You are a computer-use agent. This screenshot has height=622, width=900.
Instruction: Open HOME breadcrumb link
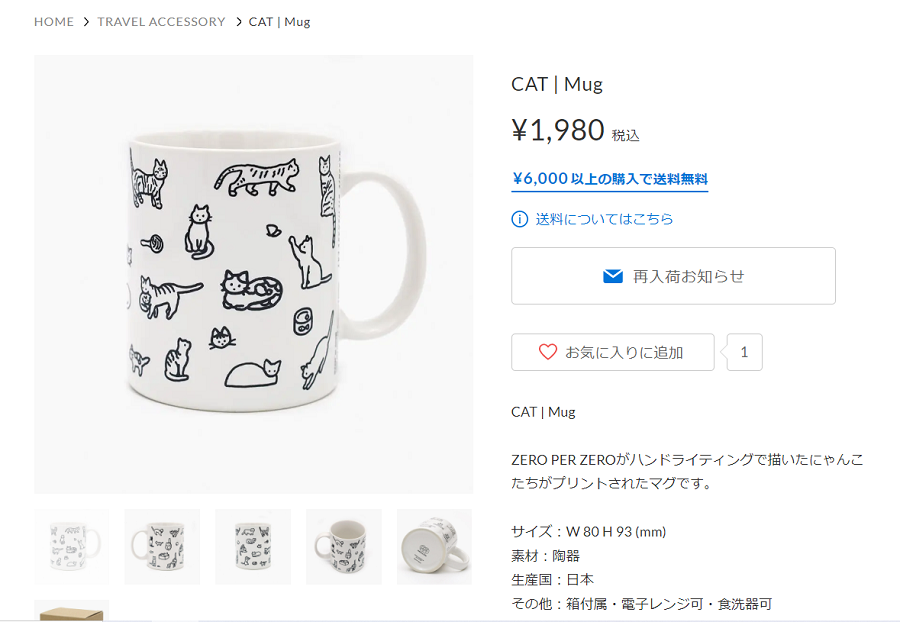[x=54, y=22]
